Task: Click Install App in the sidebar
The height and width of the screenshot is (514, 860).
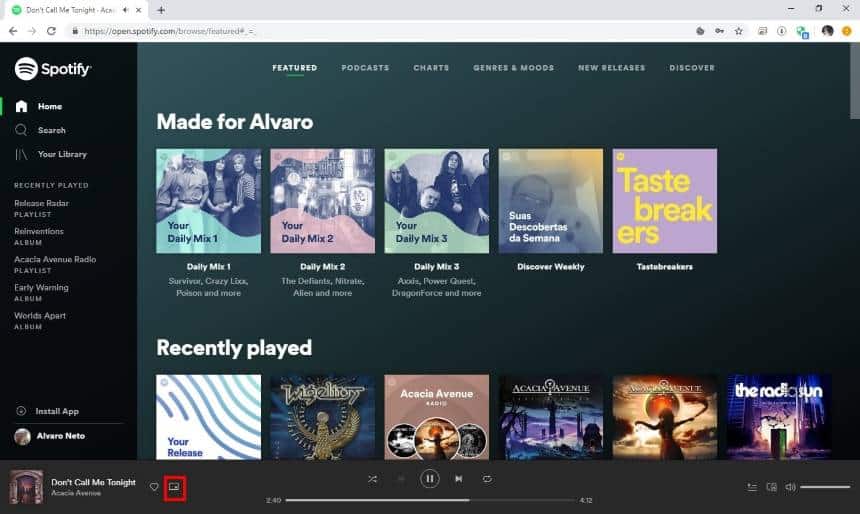Action: click(x=47, y=411)
